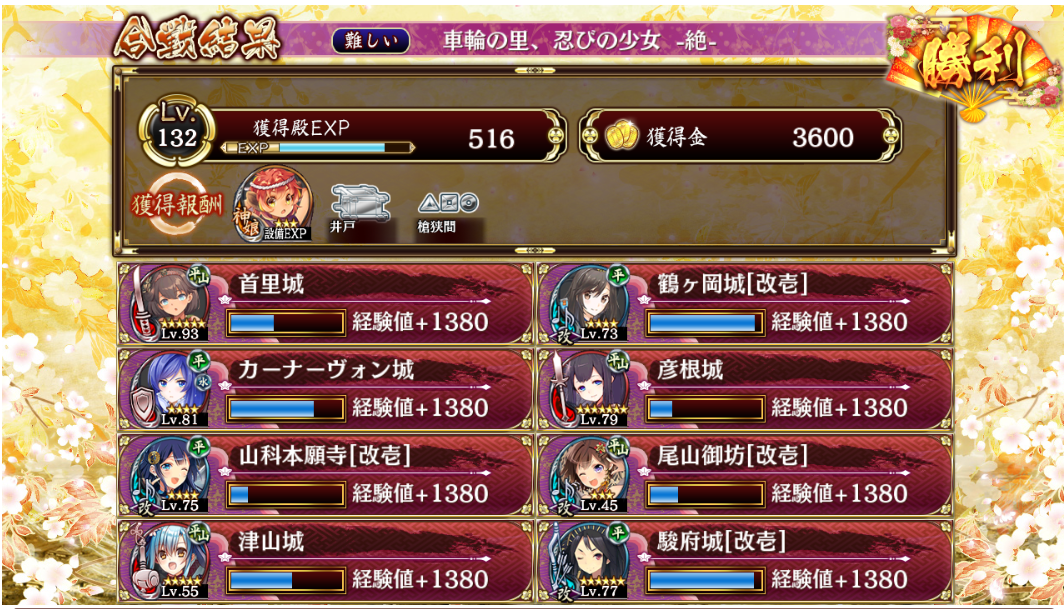Screen dimensions: 1064x609
Task: Click the 駿府城[改壱] result row name
Action: (721, 541)
